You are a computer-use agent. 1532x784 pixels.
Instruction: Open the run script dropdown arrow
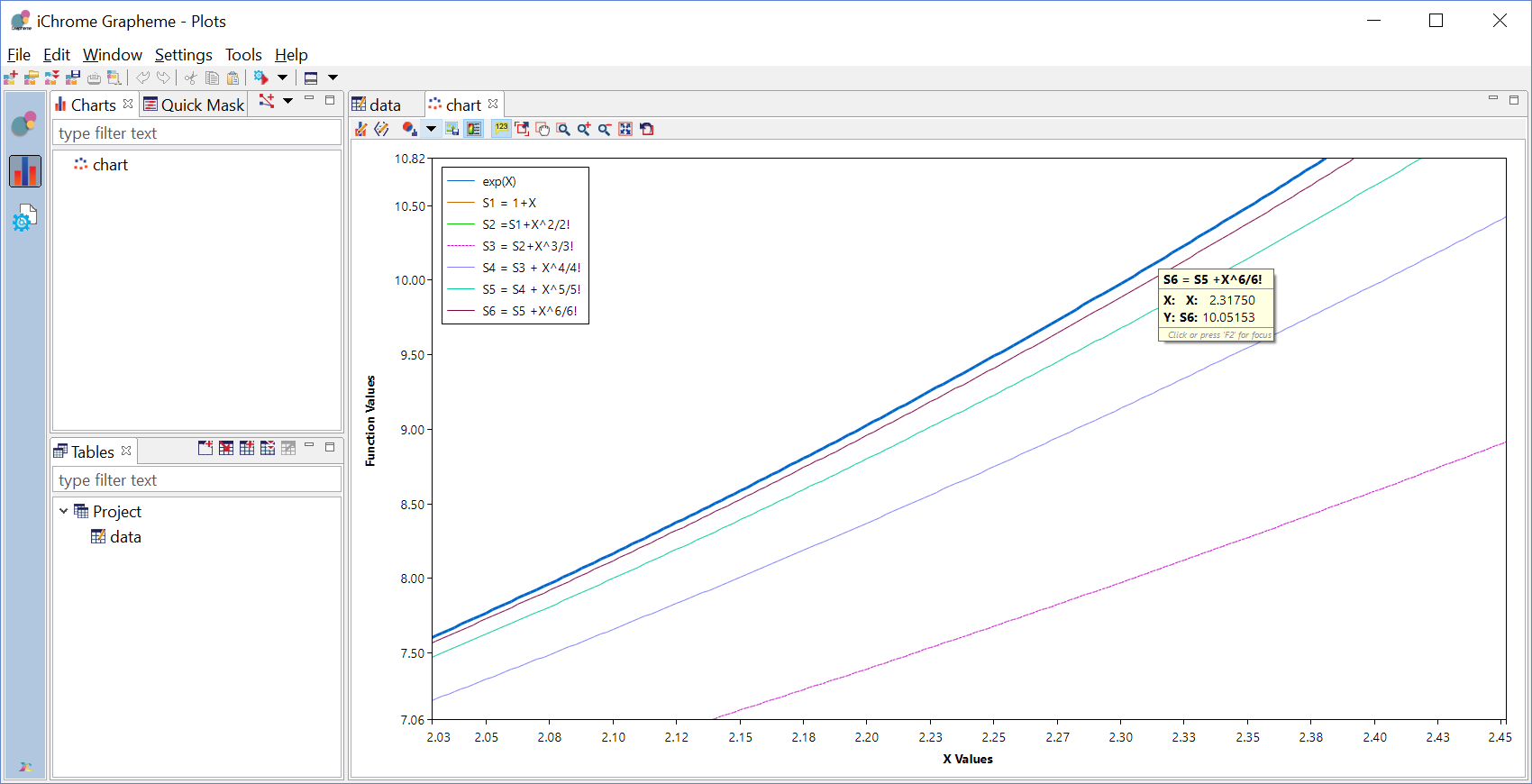[x=282, y=77]
